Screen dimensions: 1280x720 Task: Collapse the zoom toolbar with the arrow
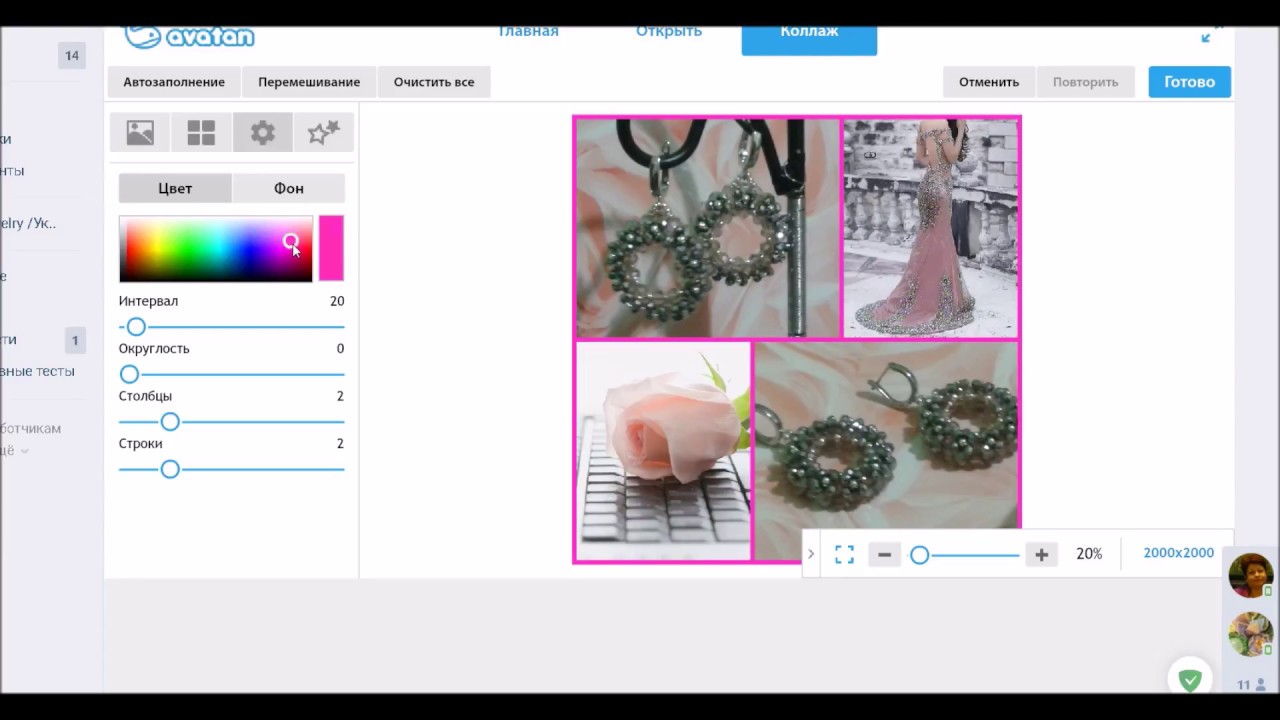pos(811,554)
